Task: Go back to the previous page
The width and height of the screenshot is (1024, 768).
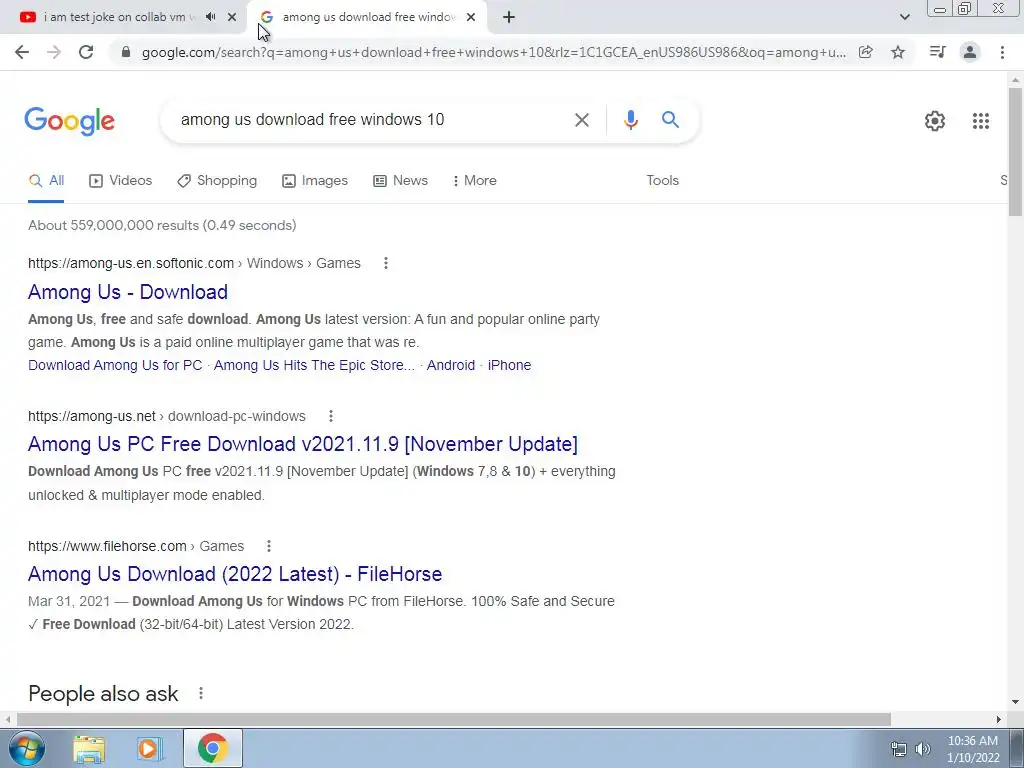Action: tap(22, 52)
